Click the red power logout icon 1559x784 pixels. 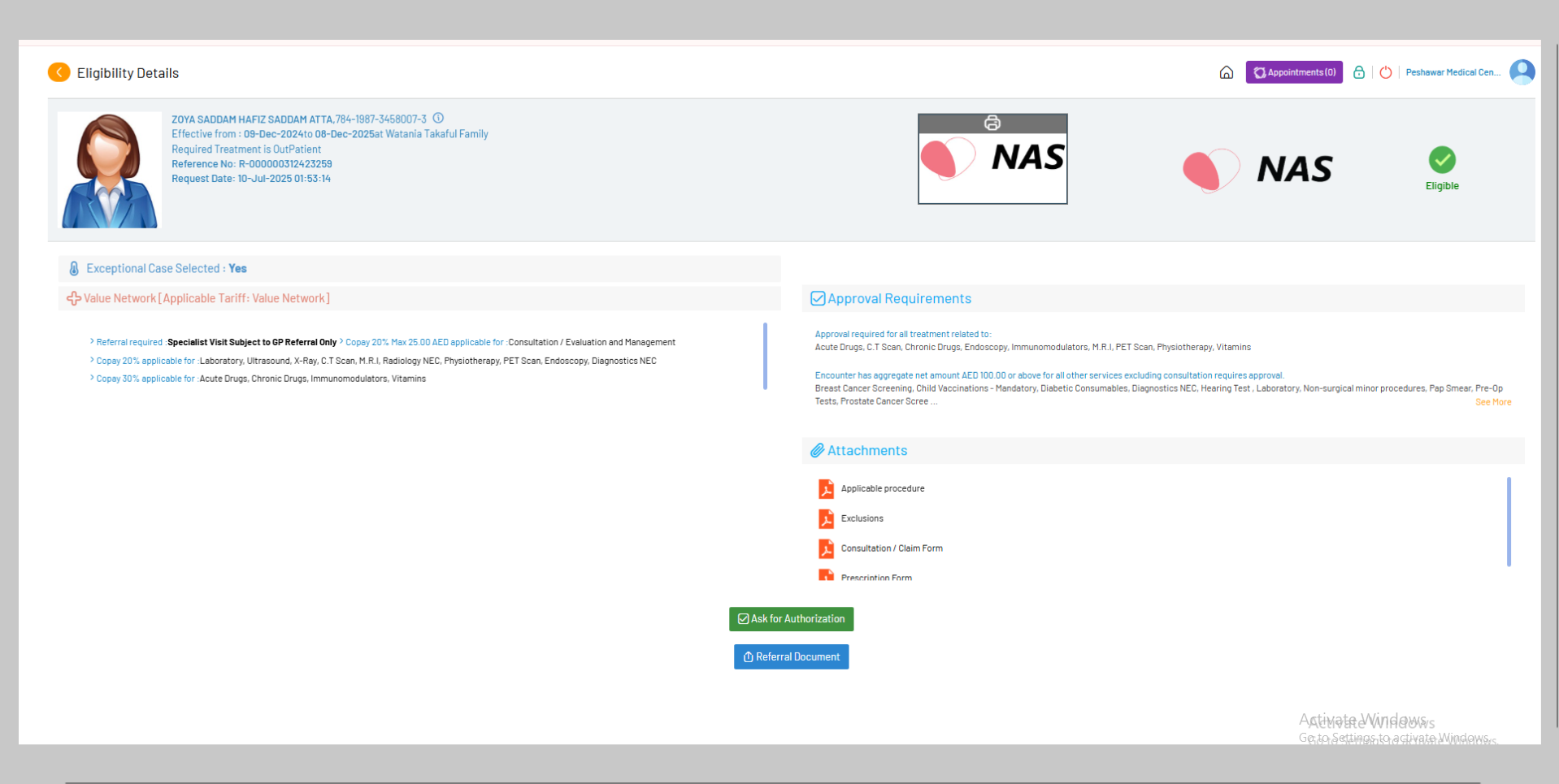tap(1386, 72)
